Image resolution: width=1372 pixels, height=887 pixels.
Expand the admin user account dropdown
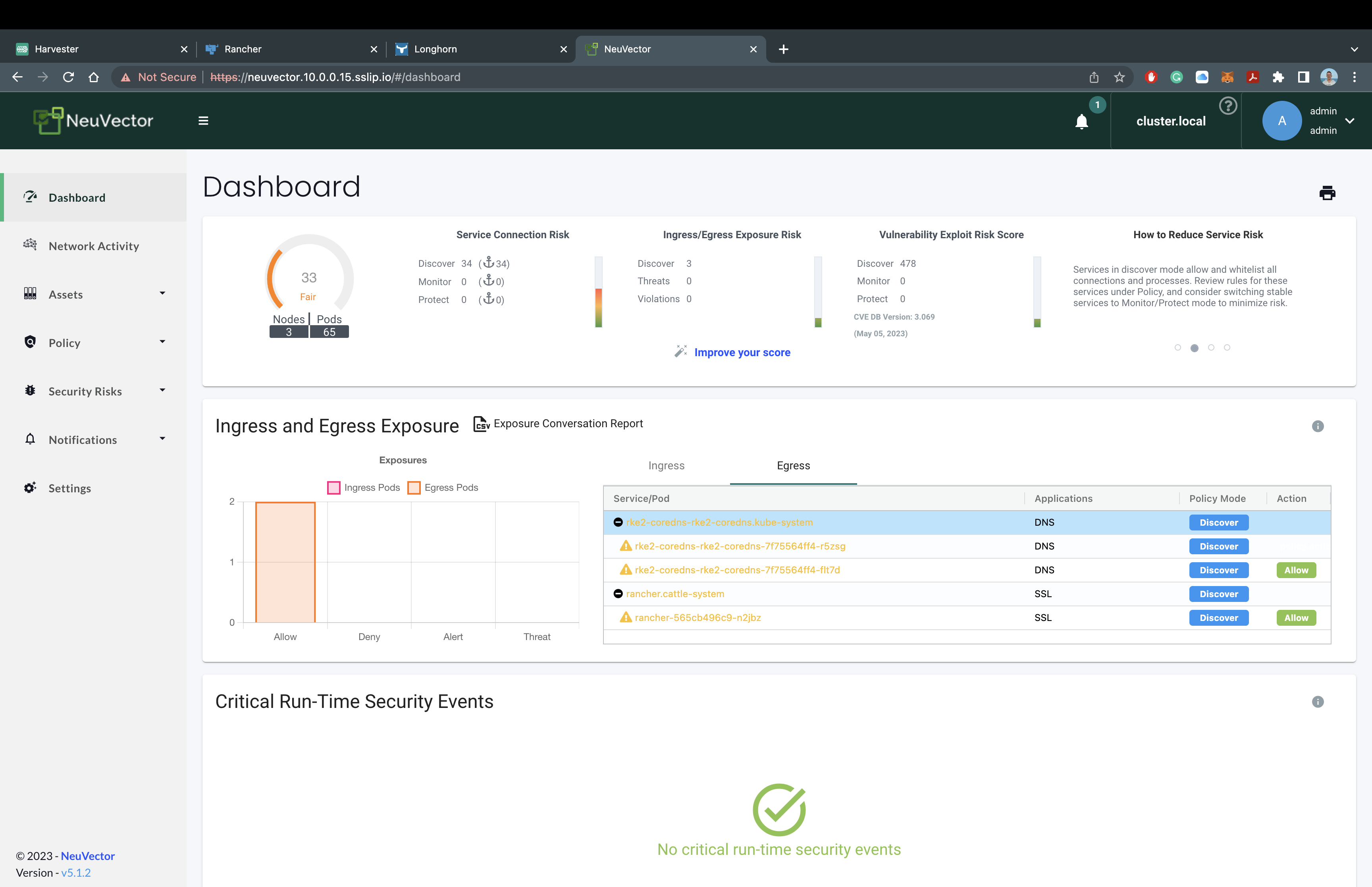[x=1349, y=120]
